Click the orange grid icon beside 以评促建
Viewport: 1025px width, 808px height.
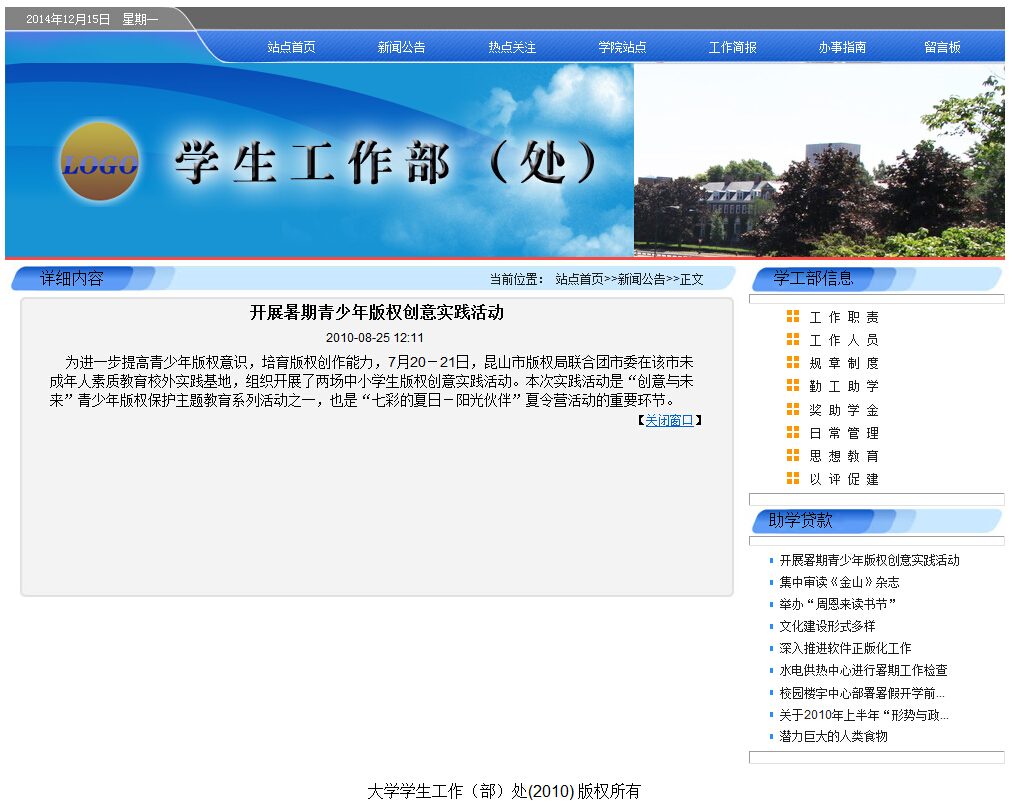pos(793,479)
